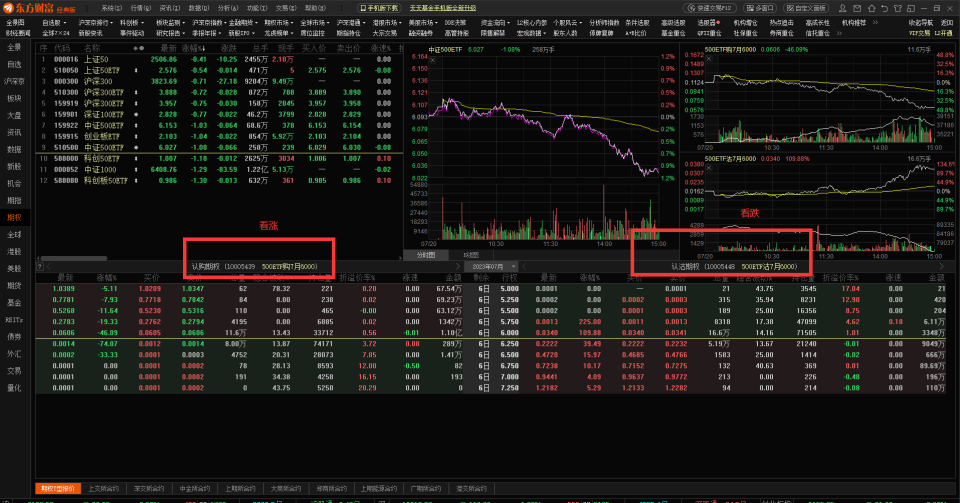The width and height of the screenshot is (960, 503).
Task: Select the 自选 sidebar item
Action: pyautogui.click(x=15, y=64)
